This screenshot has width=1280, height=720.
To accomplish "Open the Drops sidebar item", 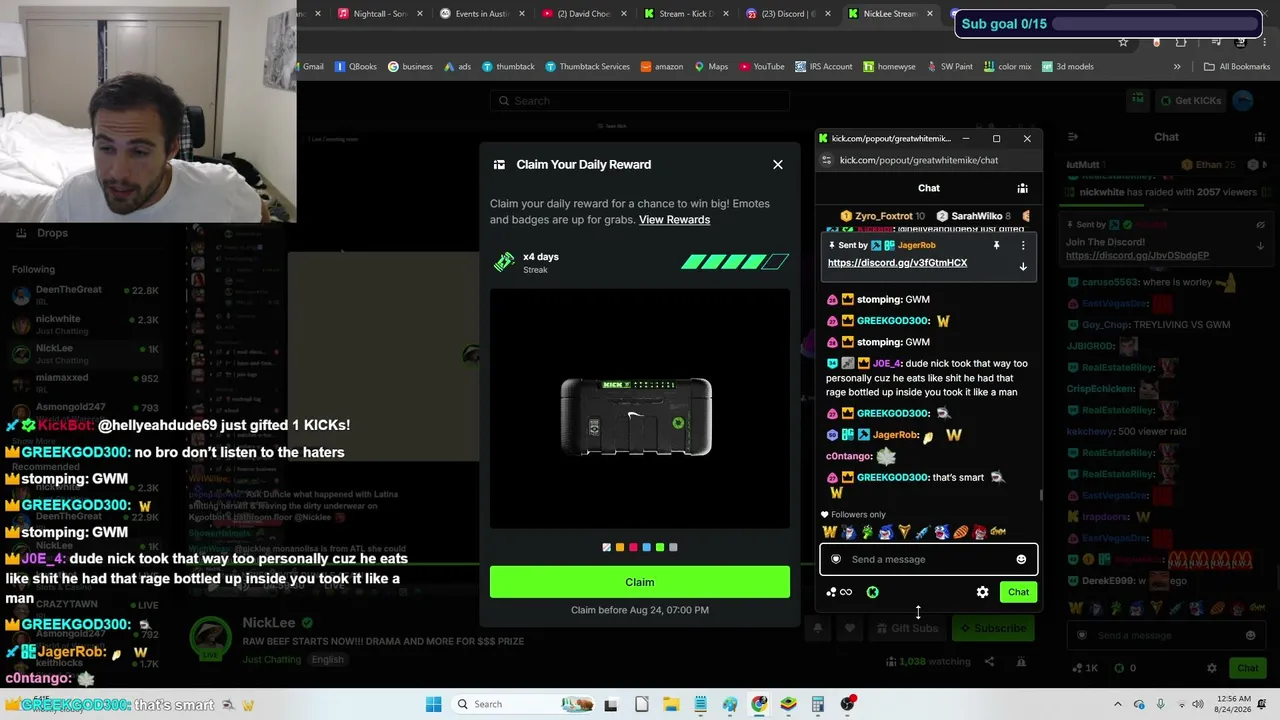I will pos(40,233).
